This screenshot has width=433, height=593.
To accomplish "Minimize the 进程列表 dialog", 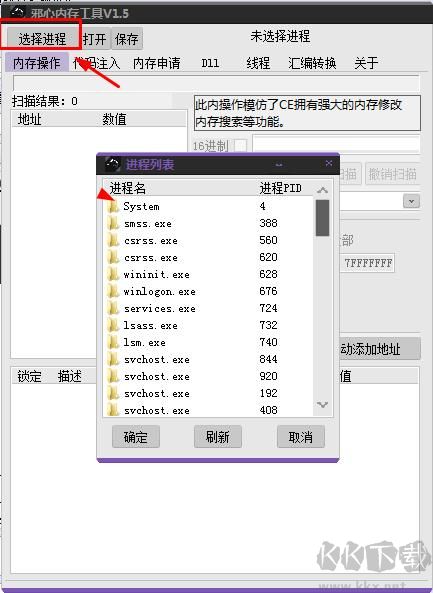I will [279, 165].
